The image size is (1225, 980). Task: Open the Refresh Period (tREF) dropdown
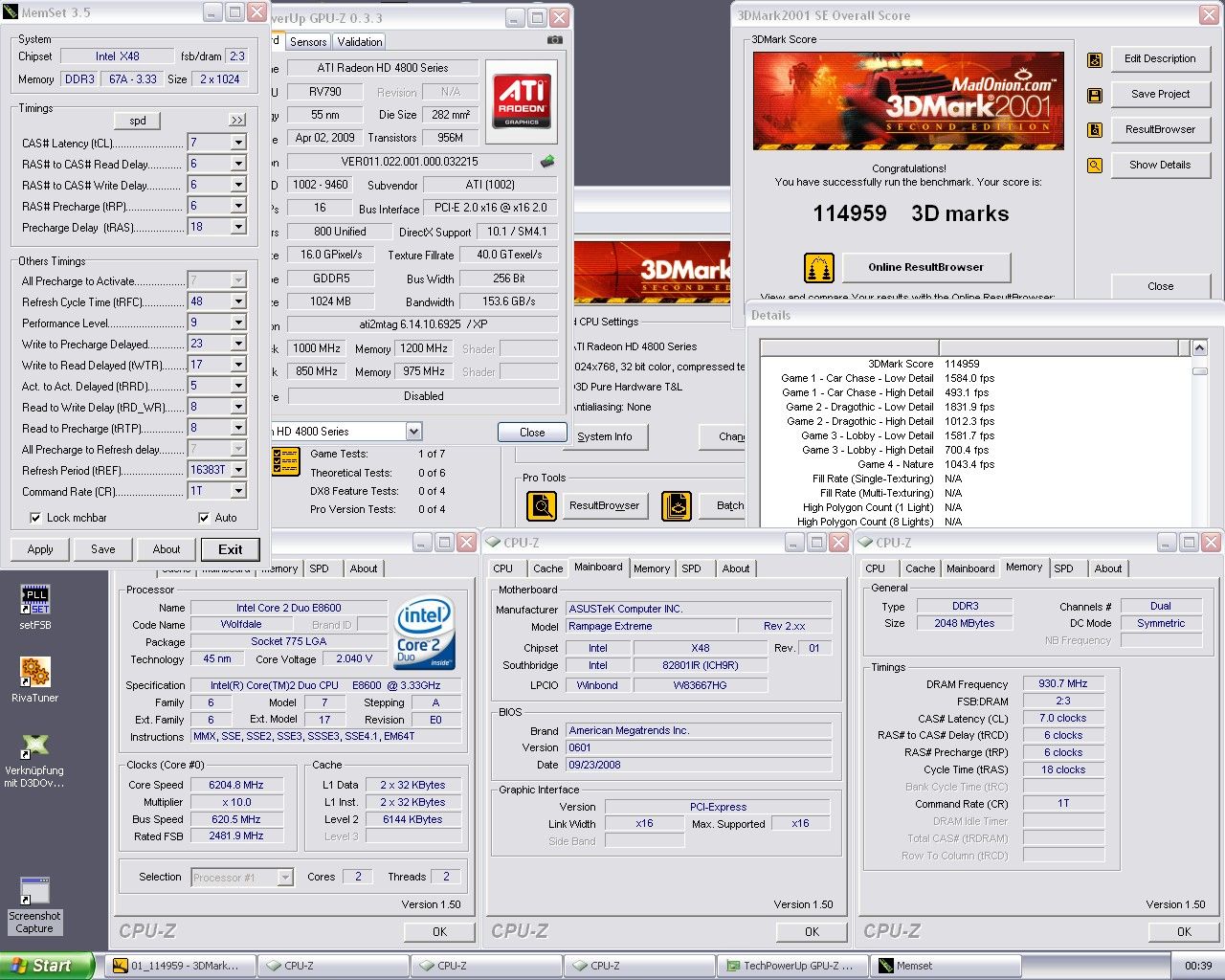(x=238, y=470)
